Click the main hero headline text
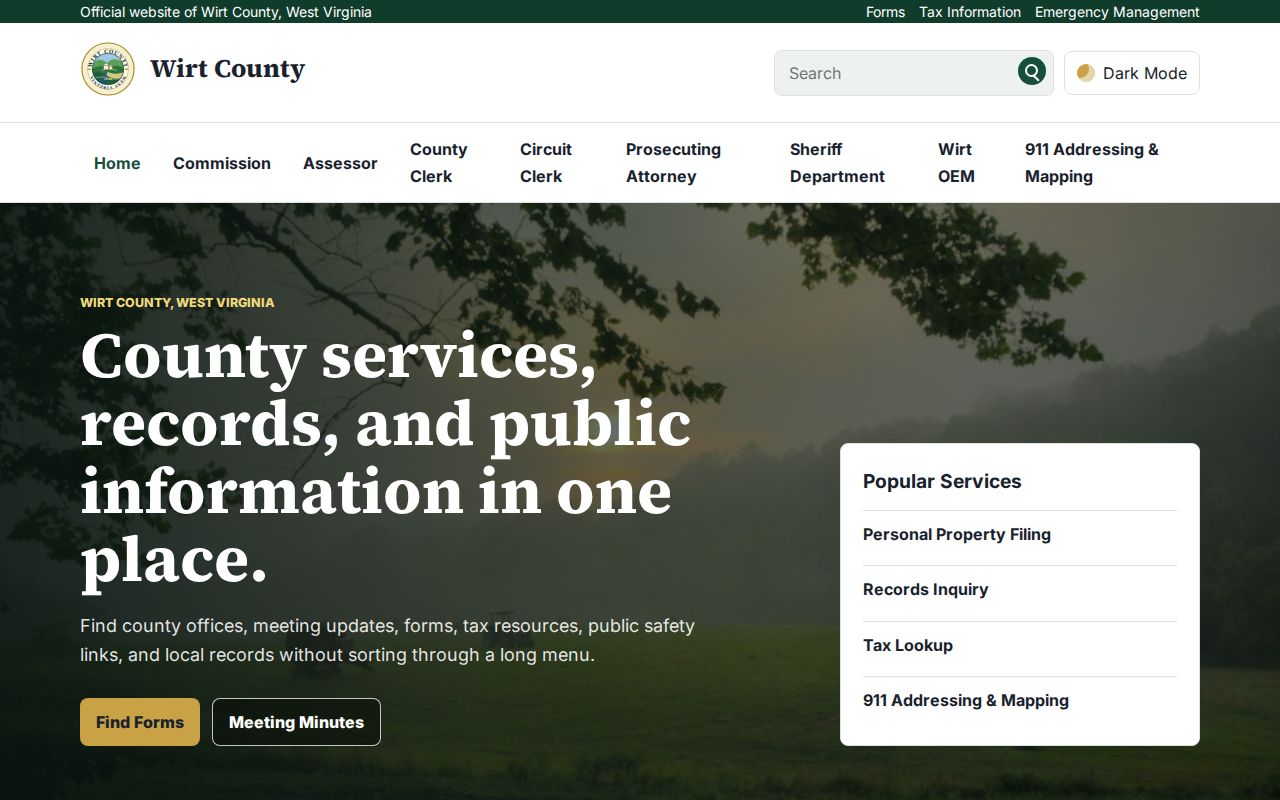The image size is (1280, 800). [386, 457]
